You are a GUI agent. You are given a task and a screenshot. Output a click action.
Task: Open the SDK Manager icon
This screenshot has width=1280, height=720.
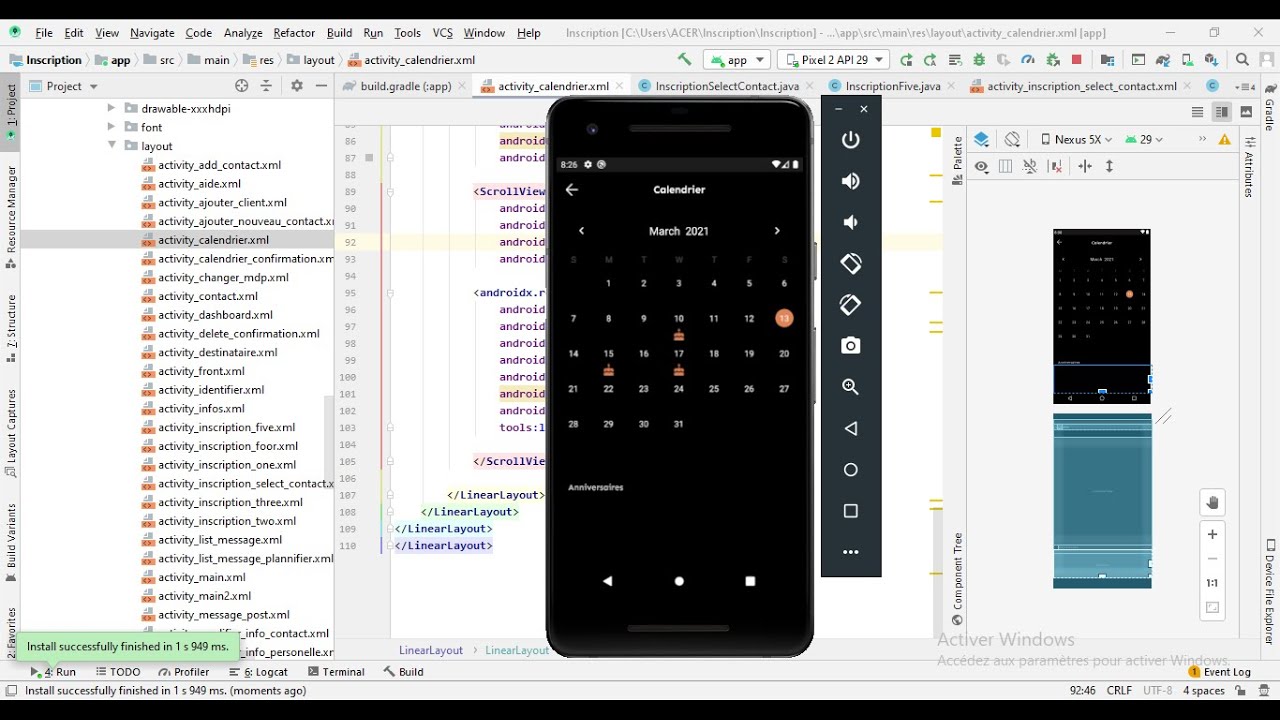pos(1212,60)
